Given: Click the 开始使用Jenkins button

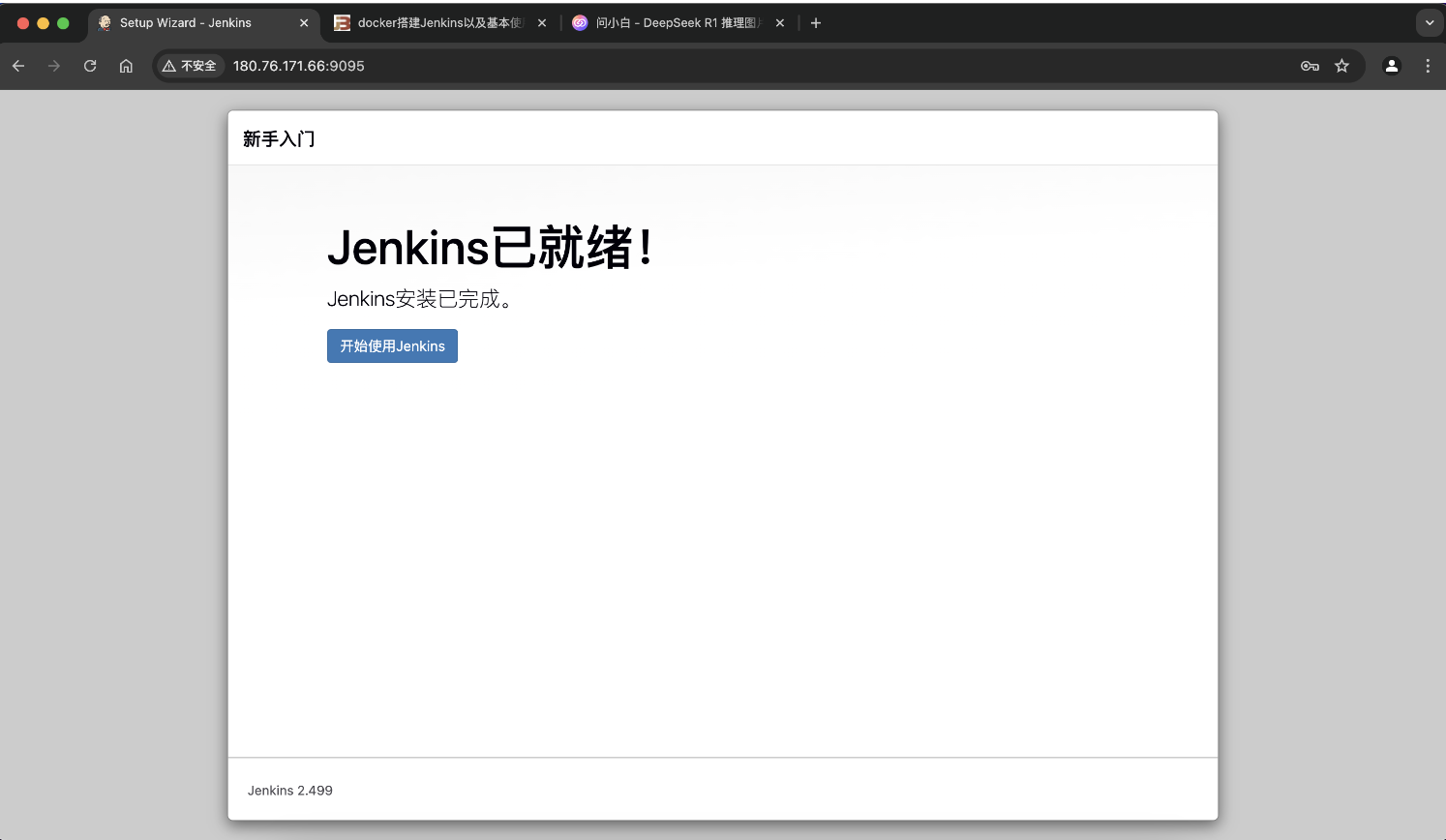Looking at the screenshot, I should [392, 346].
